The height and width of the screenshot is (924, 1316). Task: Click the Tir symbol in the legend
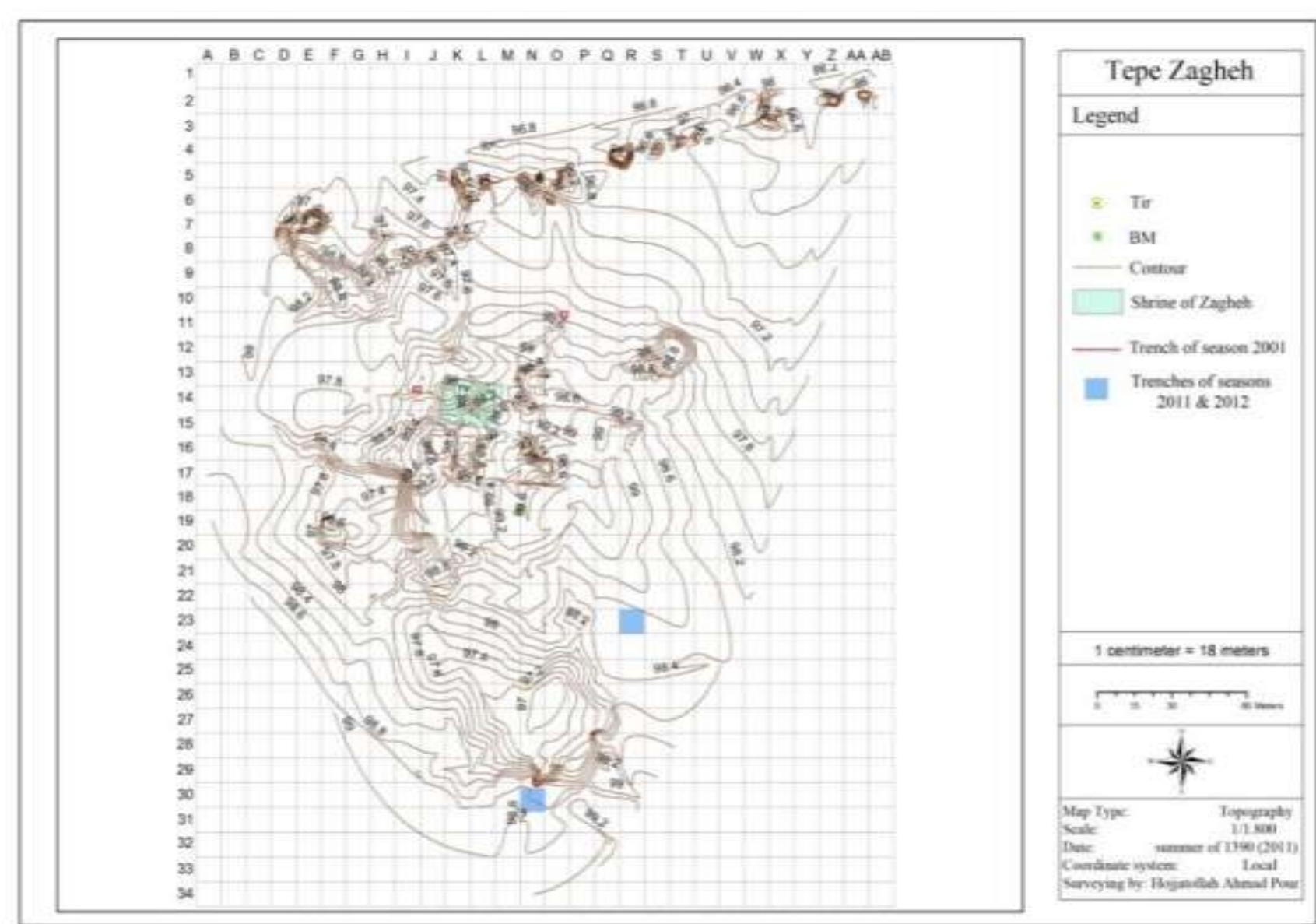(x=1097, y=203)
